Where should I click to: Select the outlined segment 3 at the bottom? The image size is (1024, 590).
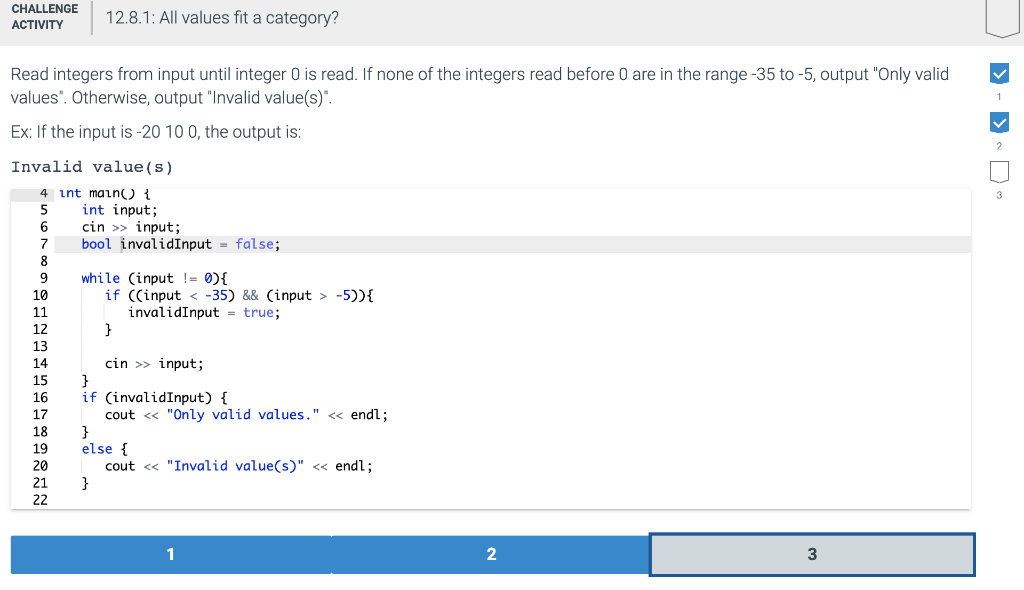(812, 554)
